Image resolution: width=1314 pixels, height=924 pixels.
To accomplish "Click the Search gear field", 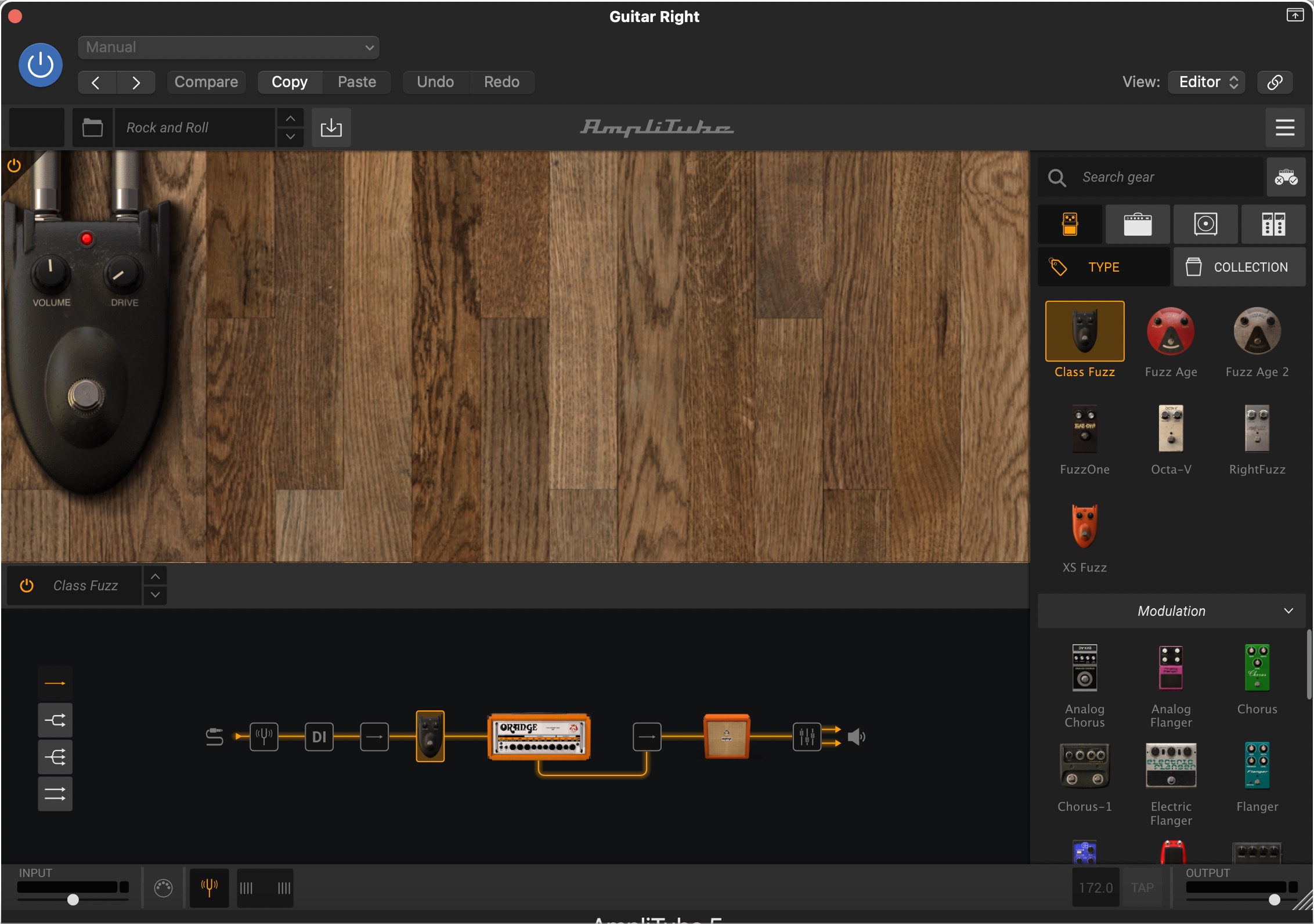I will (1150, 177).
